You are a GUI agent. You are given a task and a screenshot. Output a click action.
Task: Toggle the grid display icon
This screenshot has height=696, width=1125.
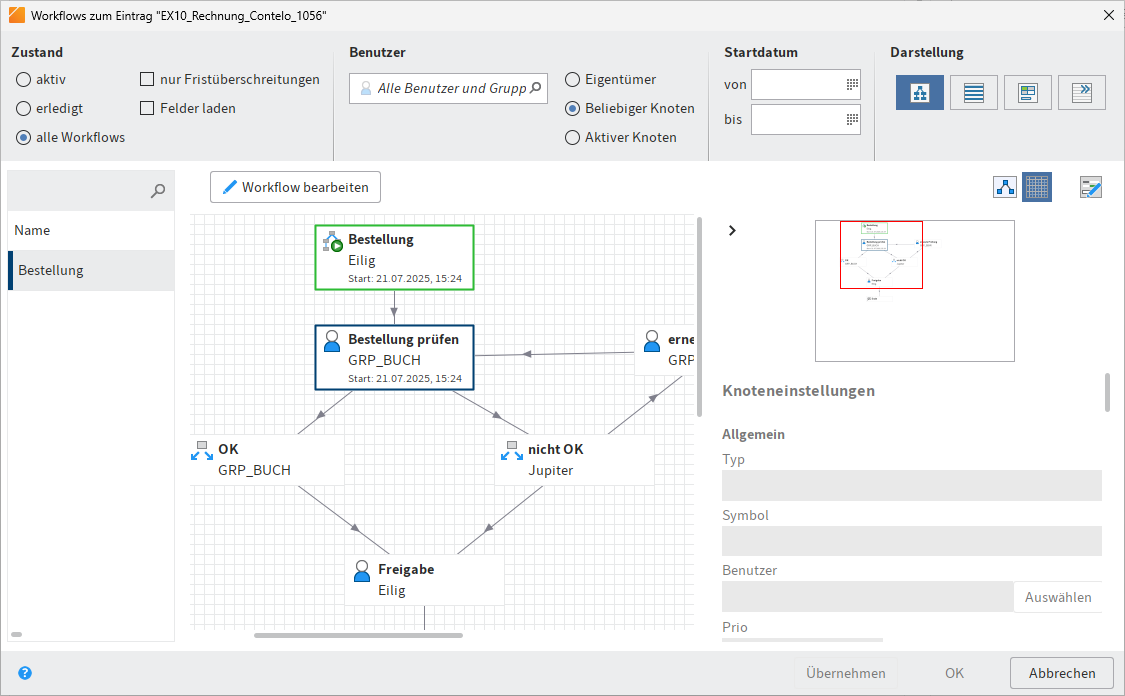pyautogui.click(x=1037, y=187)
